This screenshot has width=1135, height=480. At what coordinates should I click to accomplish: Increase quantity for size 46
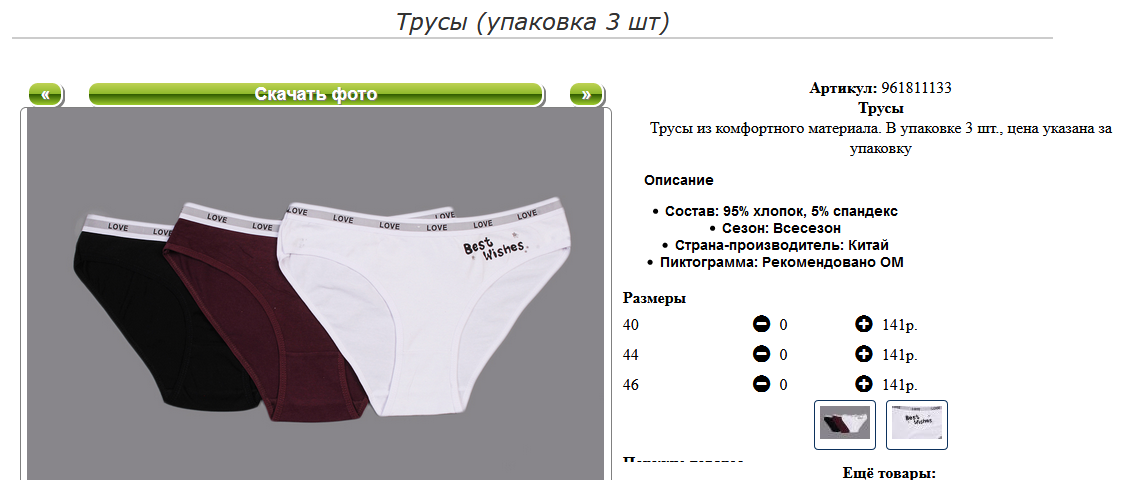point(864,384)
